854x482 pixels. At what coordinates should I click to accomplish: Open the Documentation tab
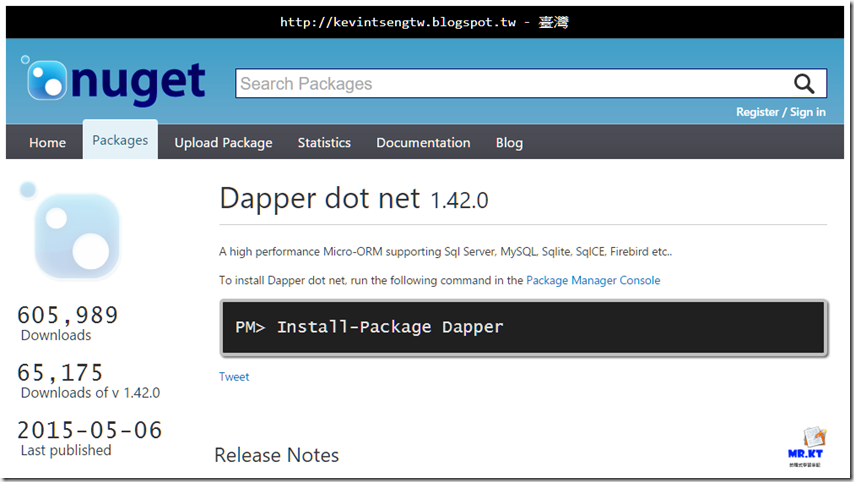tap(423, 143)
